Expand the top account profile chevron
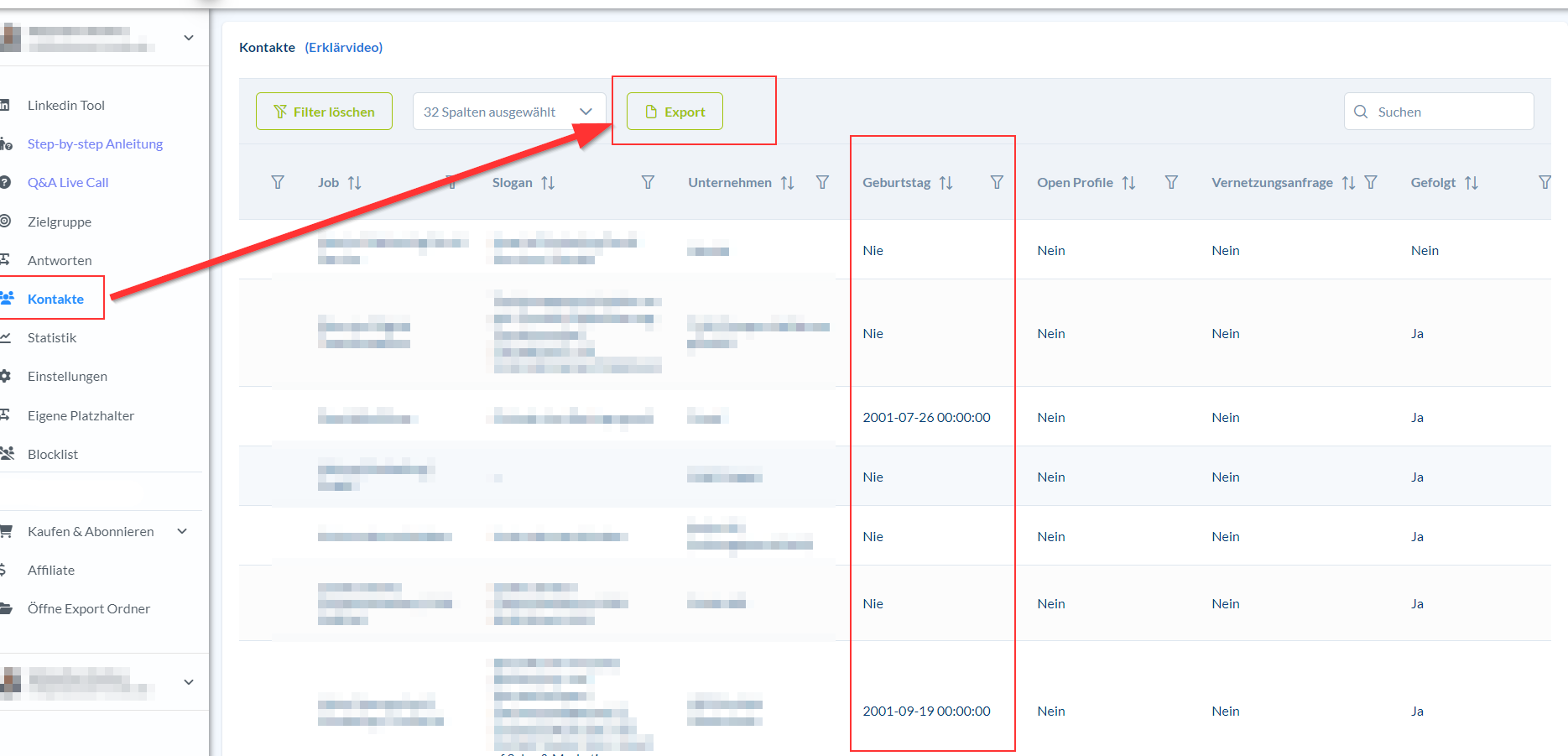The height and width of the screenshot is (756, 1568). (x=189, y=38)
